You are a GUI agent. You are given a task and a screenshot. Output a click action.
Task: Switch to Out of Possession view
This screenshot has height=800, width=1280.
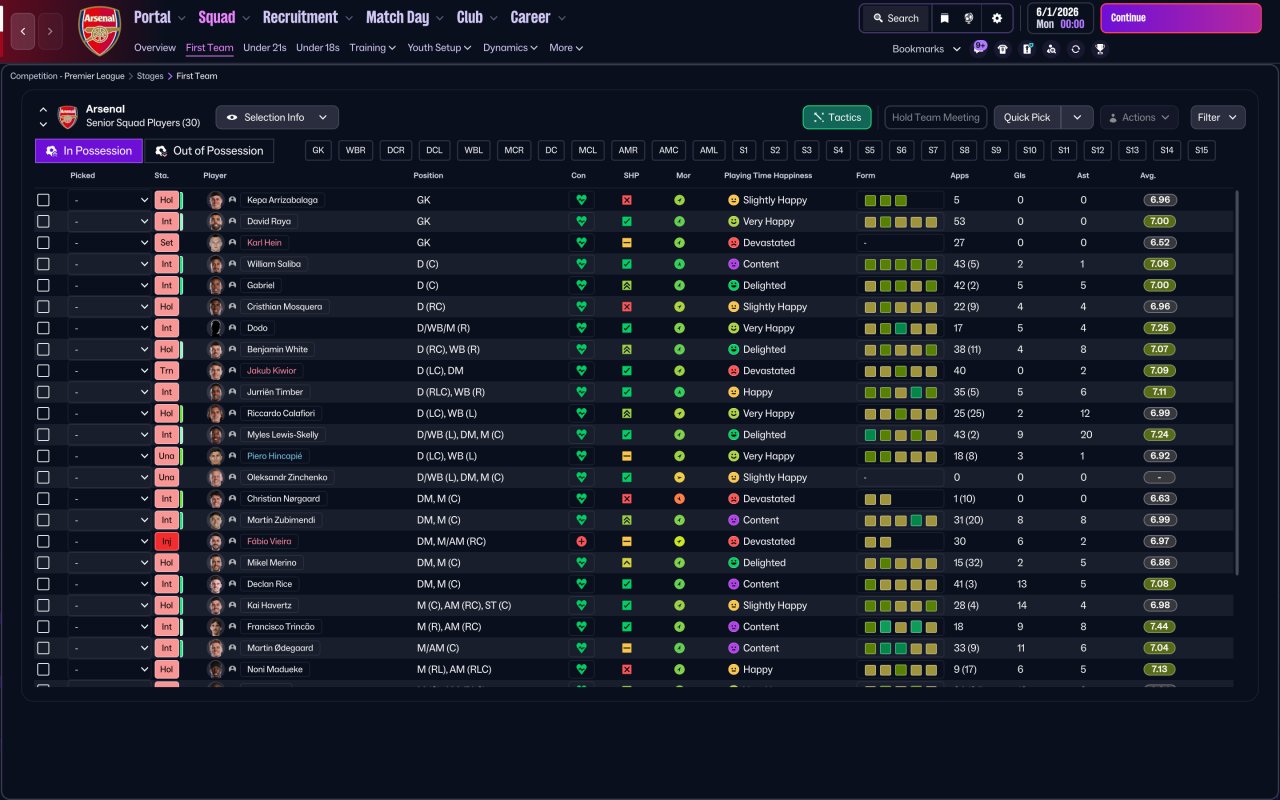209,151
